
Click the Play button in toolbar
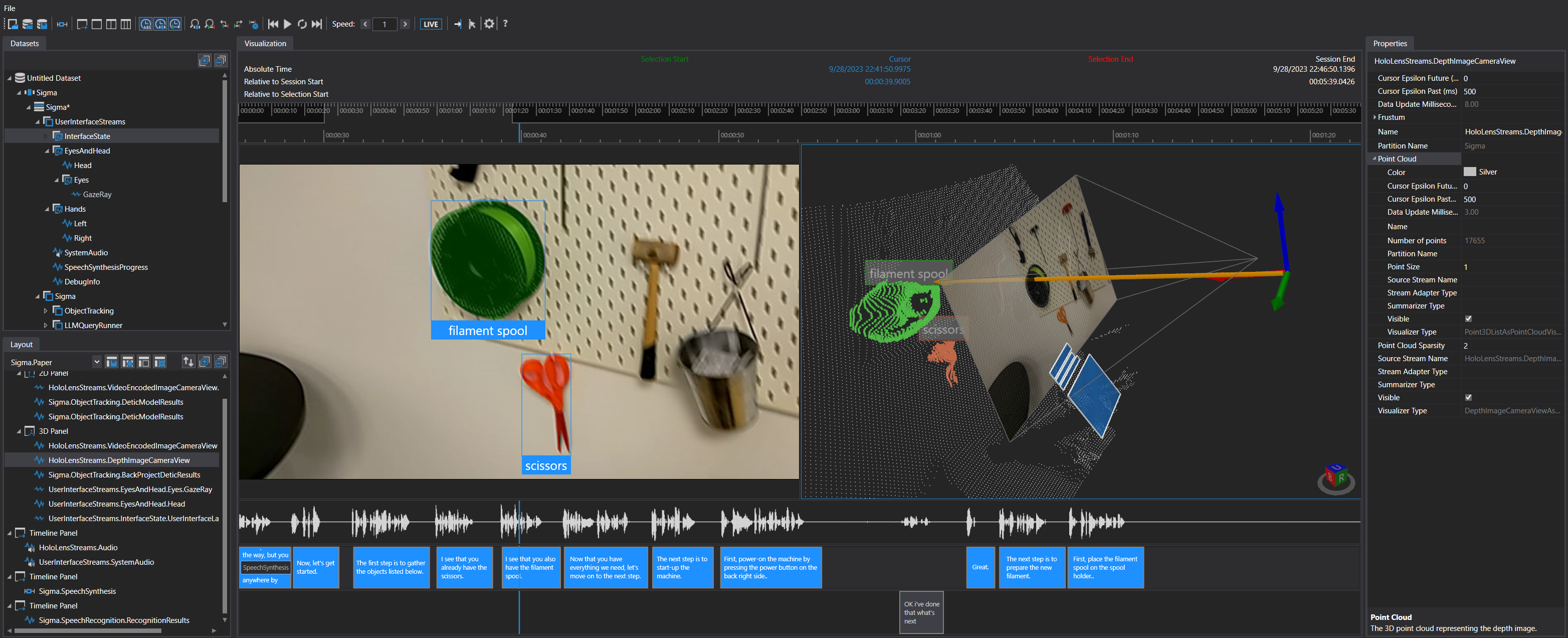[x=288, y=24]
